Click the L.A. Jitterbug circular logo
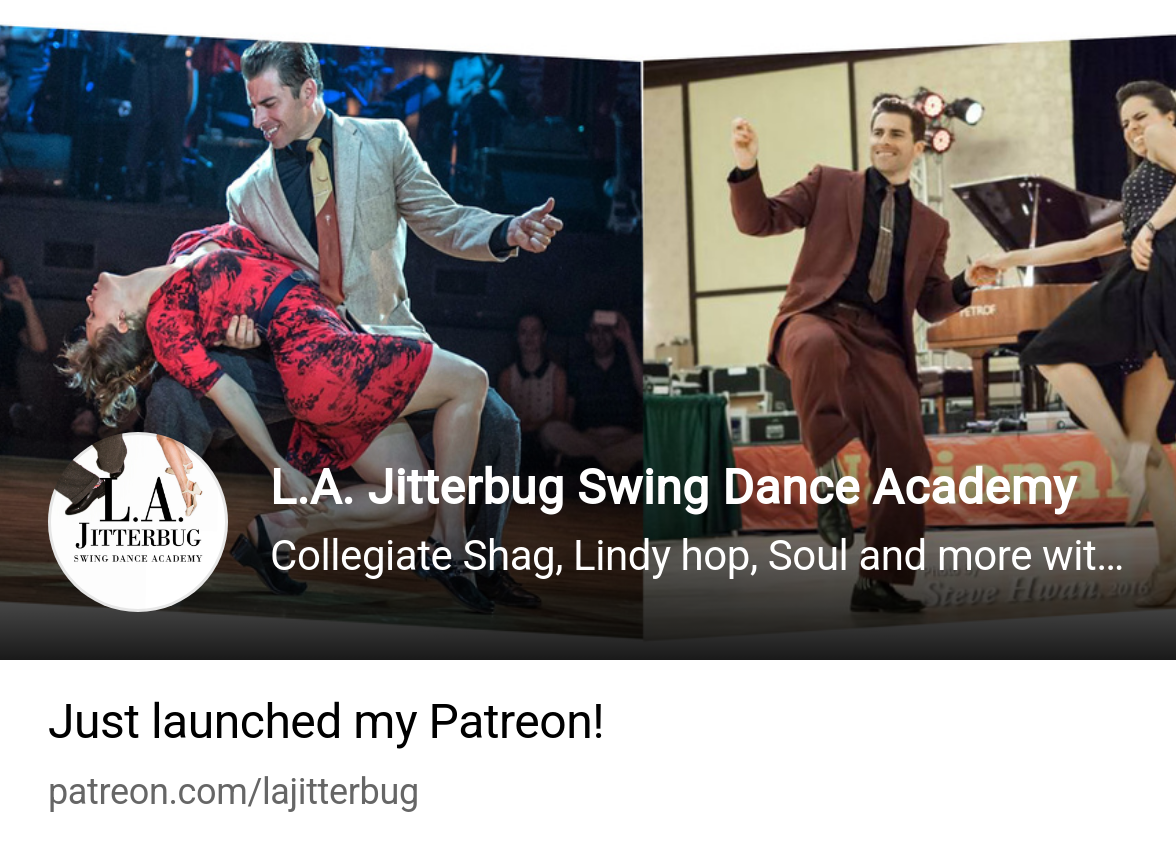This screenshot has height=852, width=1176. pos(137,522)
